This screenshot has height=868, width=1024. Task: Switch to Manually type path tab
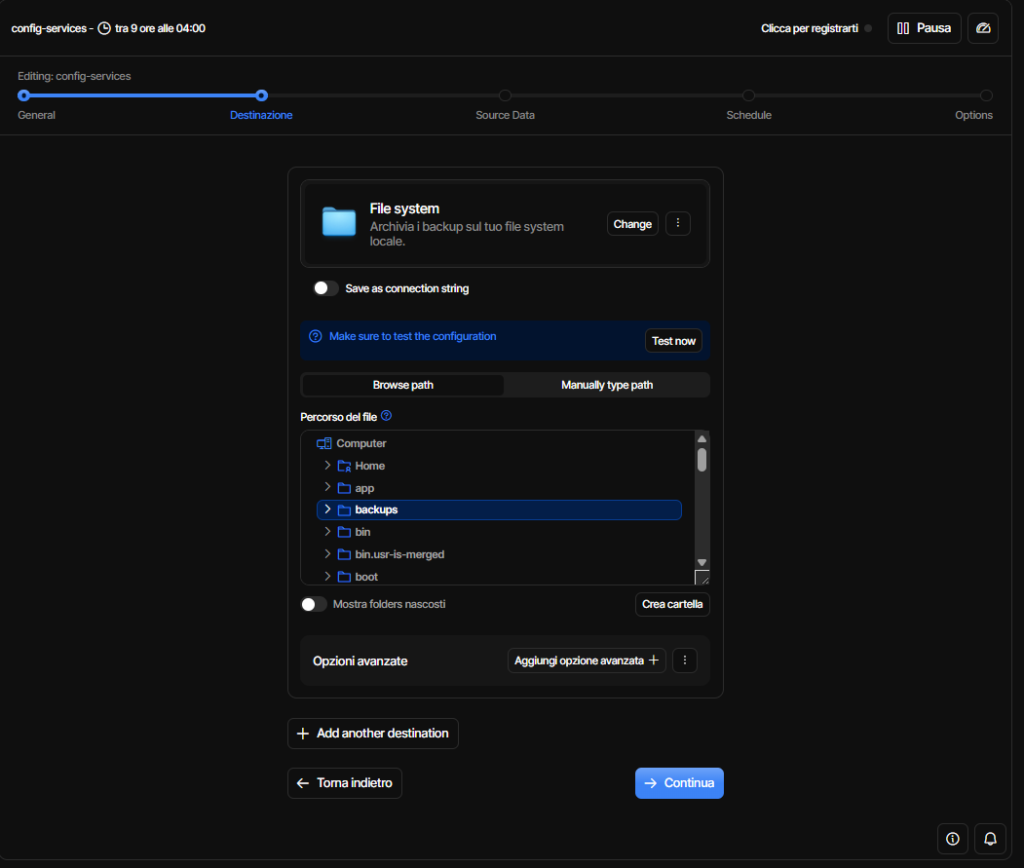click(607, 385)
